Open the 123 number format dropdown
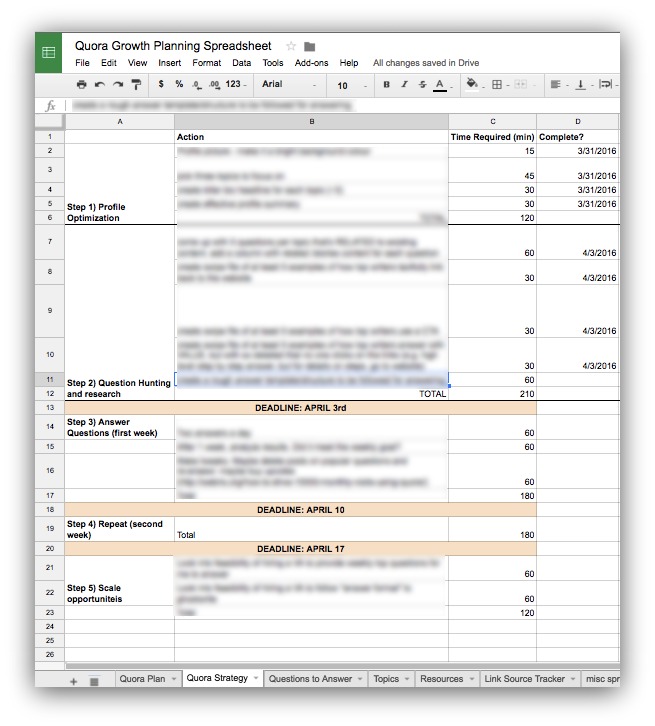 [x=236, y=84]
